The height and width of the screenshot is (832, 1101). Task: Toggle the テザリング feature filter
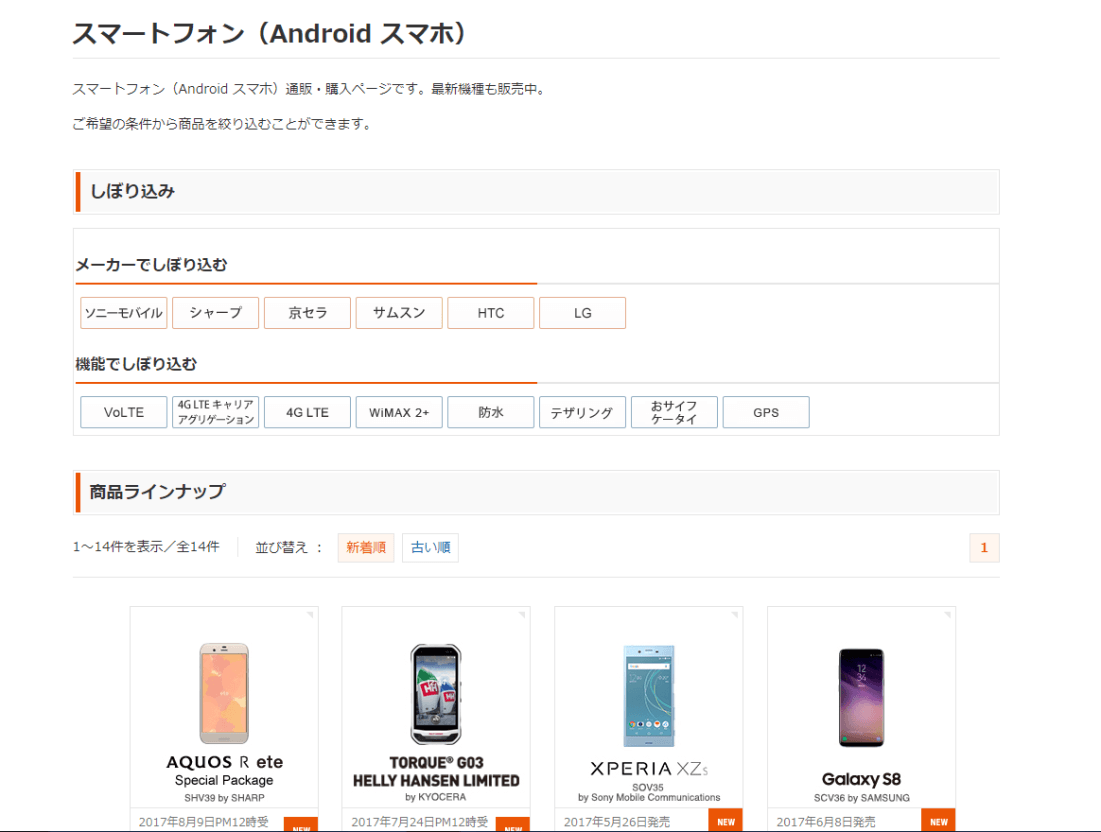[x=583, y=412]
